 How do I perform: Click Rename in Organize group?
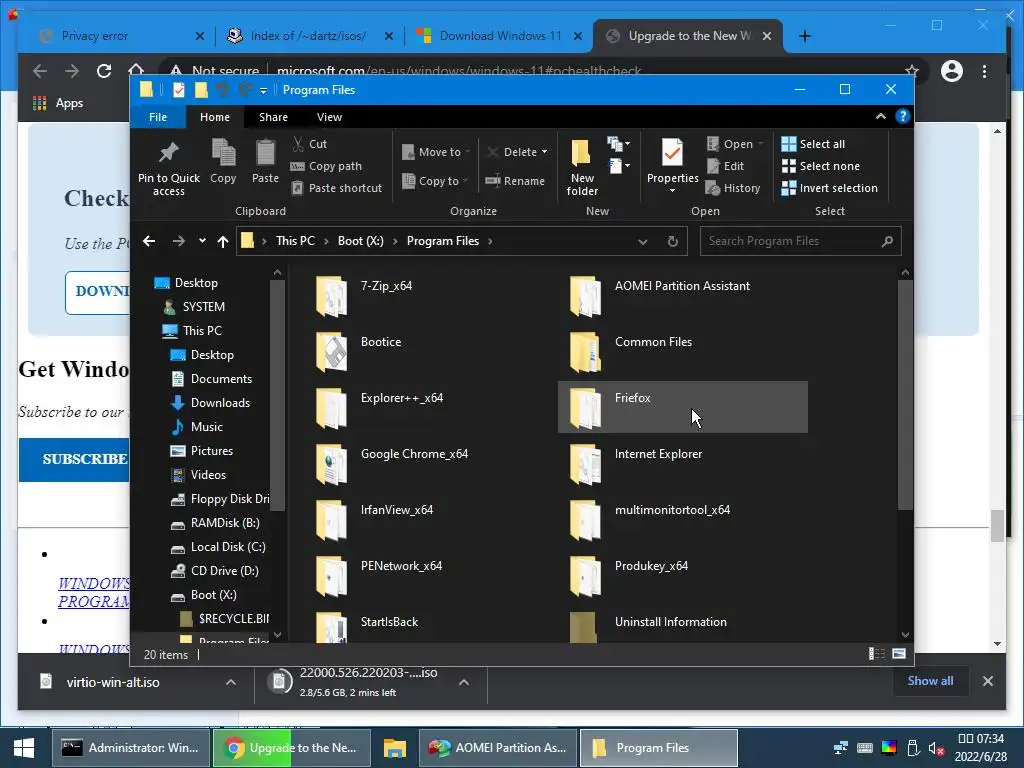coord(515,181)
